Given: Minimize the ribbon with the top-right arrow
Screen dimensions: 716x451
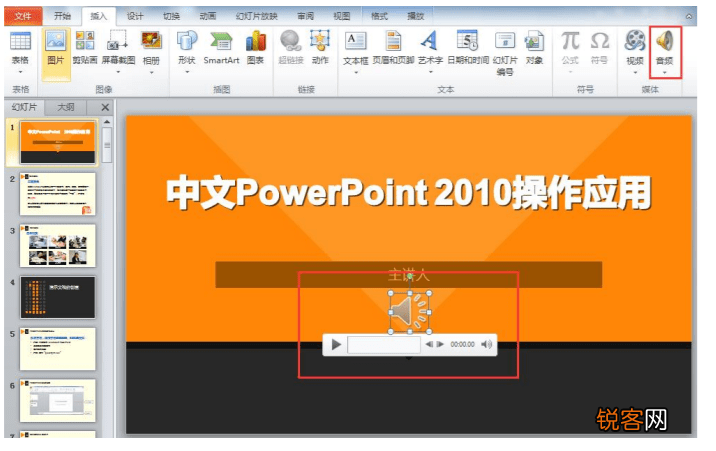Looking at the screenshot, I should pyautogui.click(x=689, y=16).
